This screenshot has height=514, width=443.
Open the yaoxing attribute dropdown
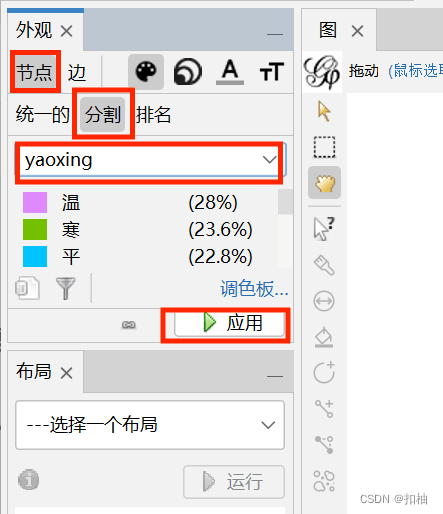[x=151, y=160]
